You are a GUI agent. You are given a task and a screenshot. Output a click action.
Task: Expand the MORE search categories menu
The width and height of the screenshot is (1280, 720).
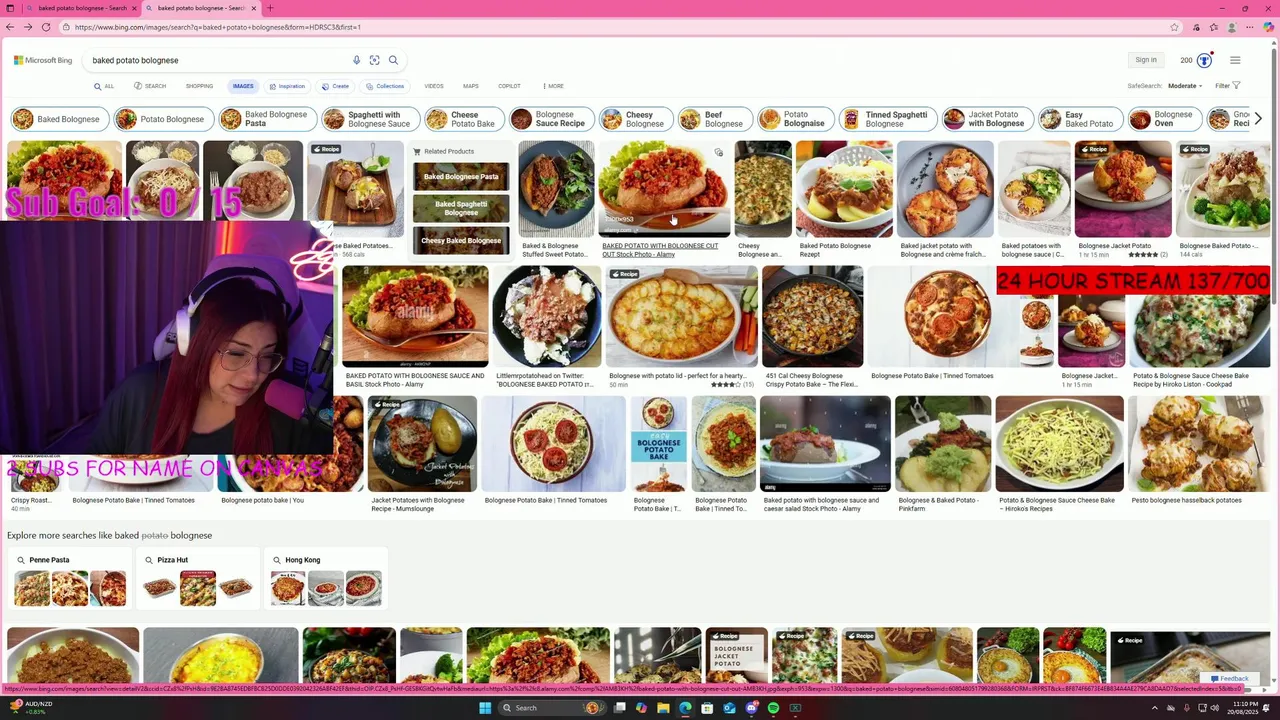[x=553, y=86]
